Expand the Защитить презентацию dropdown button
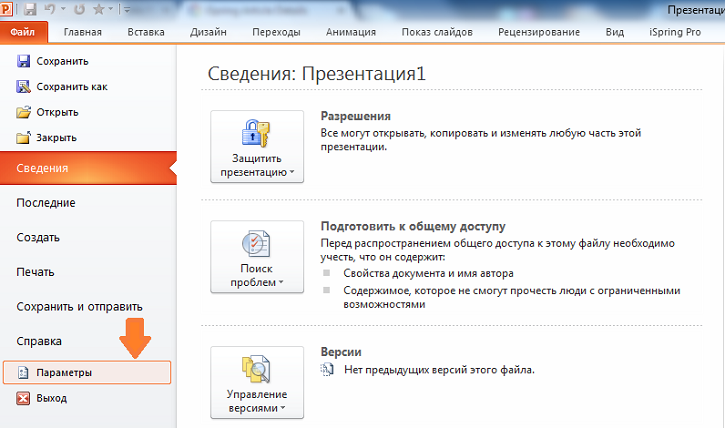 (257, 146)
